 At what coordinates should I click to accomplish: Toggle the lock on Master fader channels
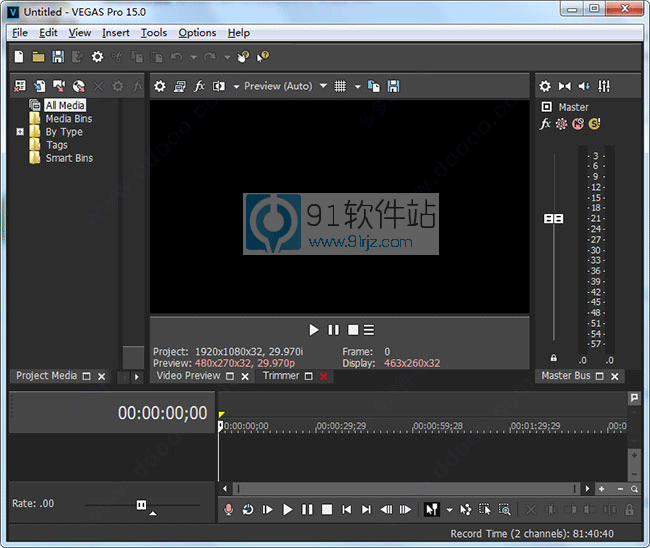pyautogui.click(x=553, y=358)
